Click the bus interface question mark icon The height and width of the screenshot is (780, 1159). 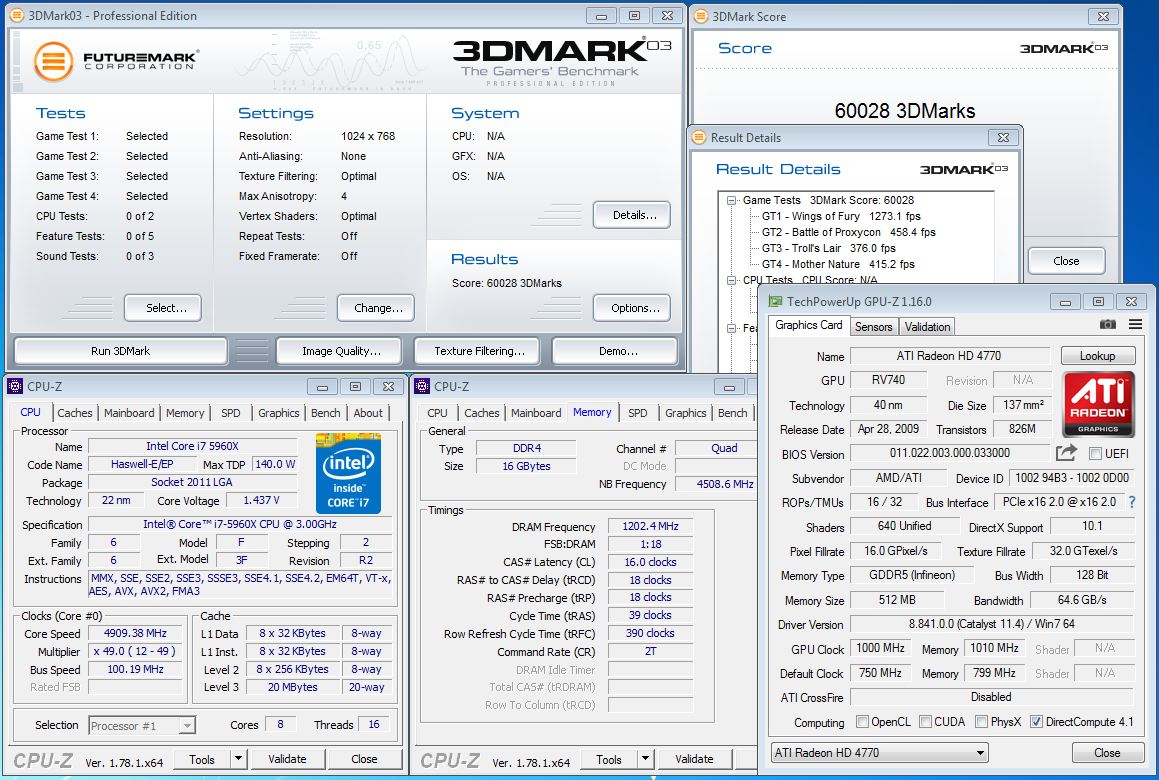(x=1132, y=502)
